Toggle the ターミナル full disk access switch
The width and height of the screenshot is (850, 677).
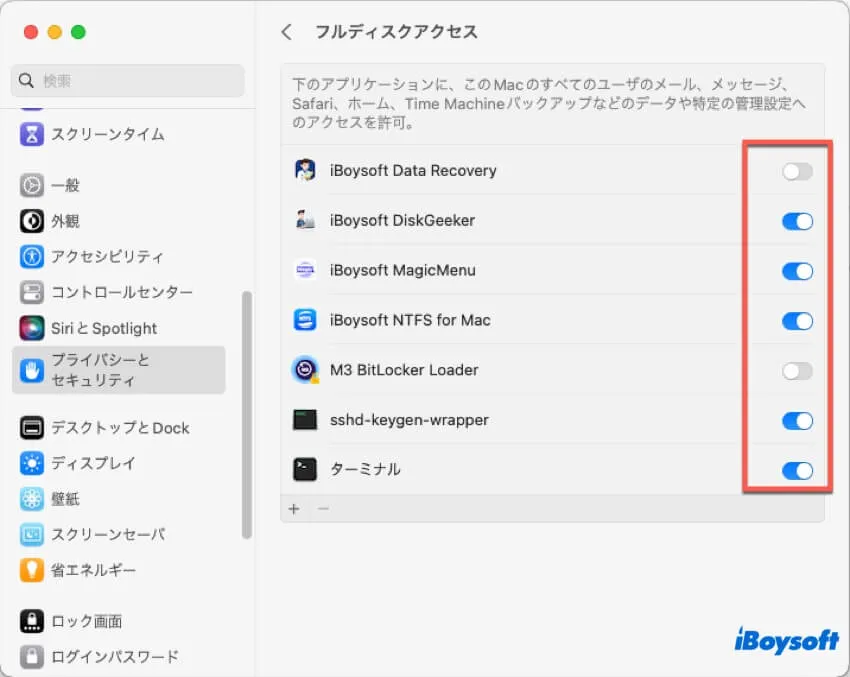797,470
